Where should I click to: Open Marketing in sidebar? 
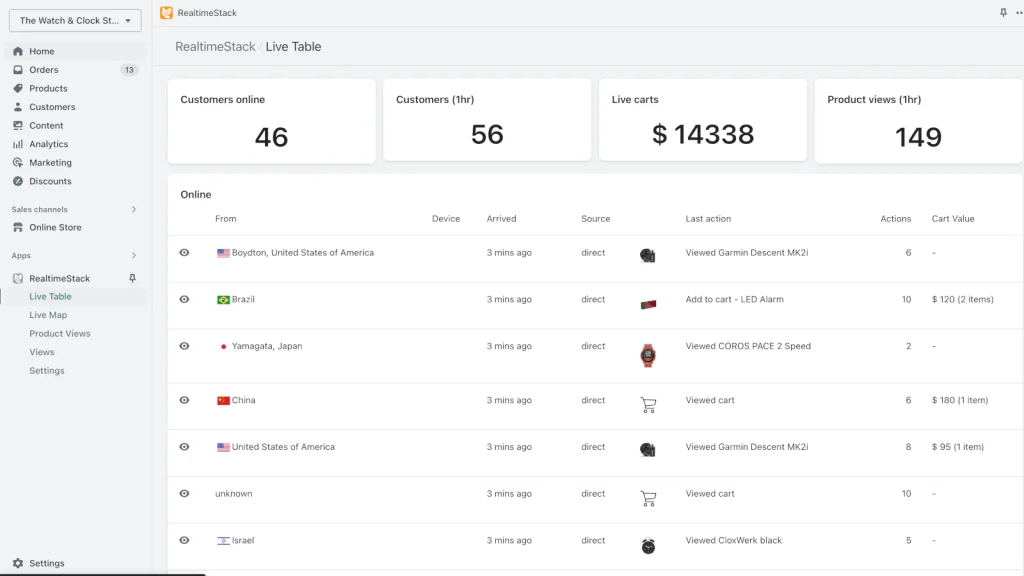(x=50, y=163)
